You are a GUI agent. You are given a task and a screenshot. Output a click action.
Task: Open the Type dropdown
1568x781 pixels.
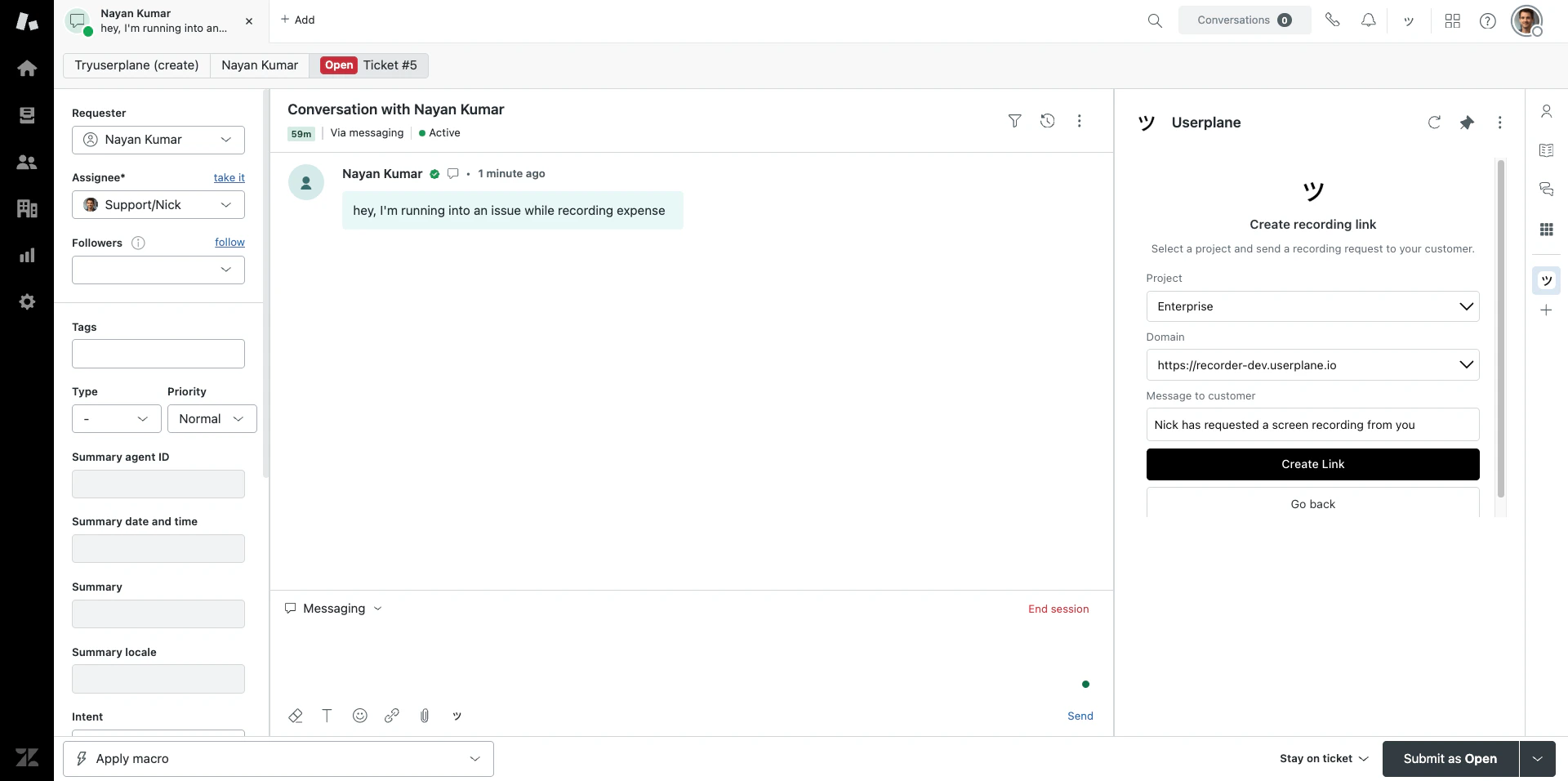click(x=117, y=419)
